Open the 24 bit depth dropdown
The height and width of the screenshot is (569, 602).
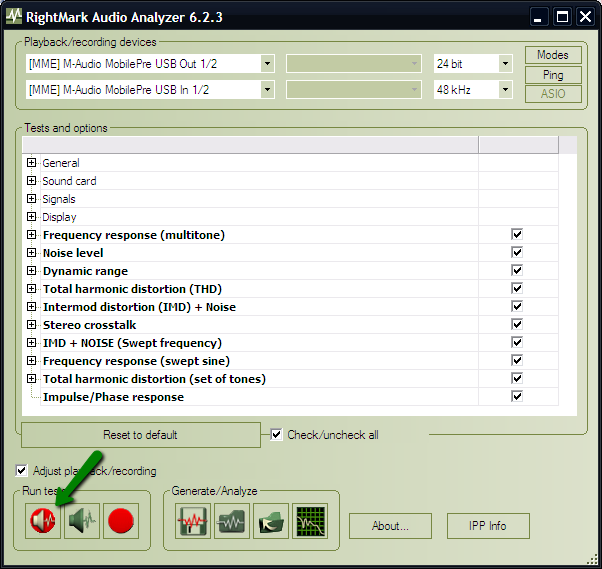tap(505, 64)
